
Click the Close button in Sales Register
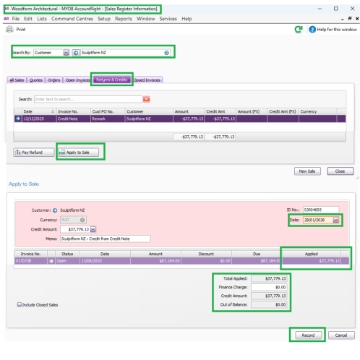pos(340,171)
